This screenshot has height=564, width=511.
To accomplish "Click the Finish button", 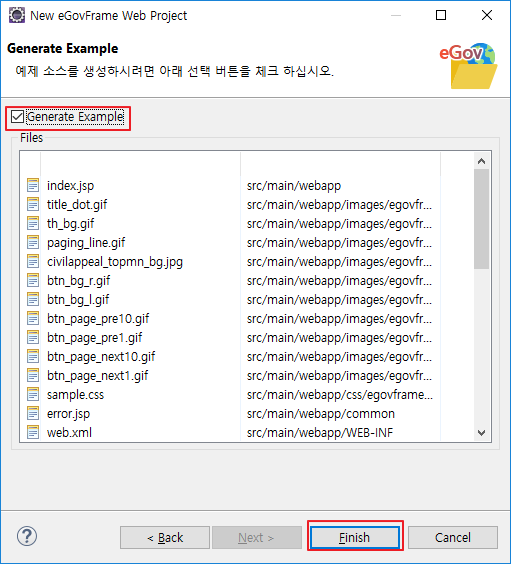I will [355, 538].
